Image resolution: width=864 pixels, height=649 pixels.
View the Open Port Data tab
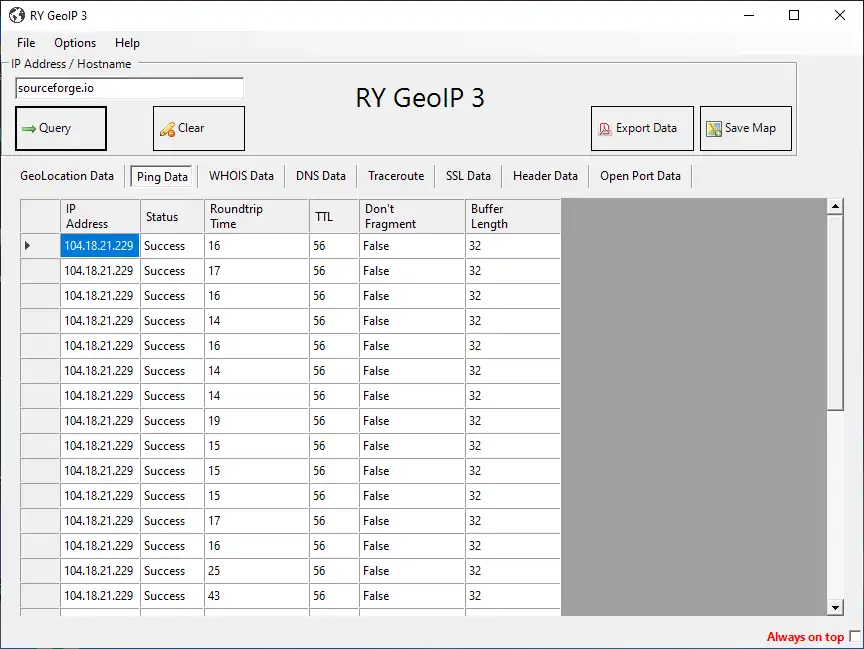[x=640, y=176]
